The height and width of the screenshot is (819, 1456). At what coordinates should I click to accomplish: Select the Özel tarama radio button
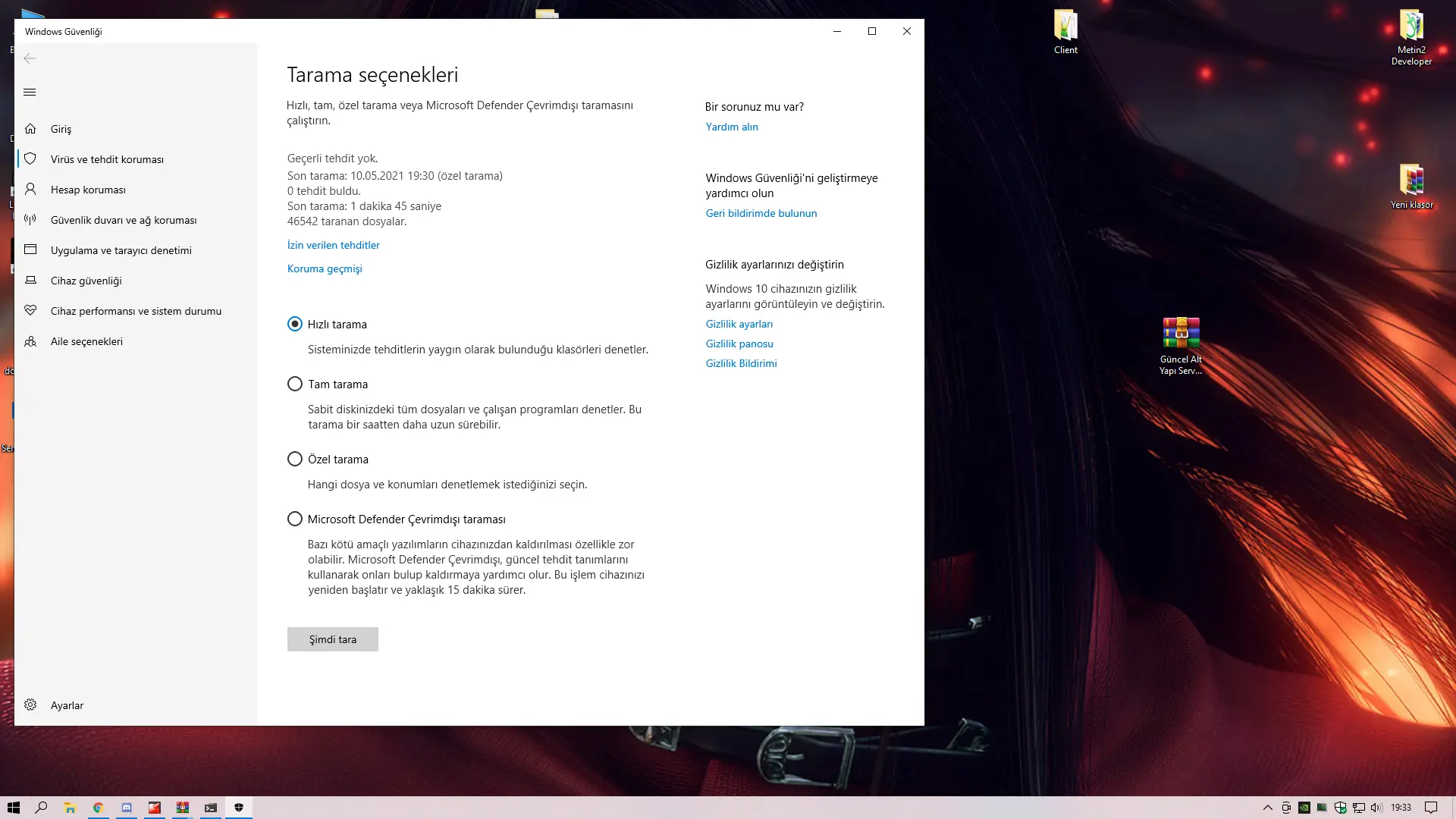pyautogui.click(x=295, y=459)
